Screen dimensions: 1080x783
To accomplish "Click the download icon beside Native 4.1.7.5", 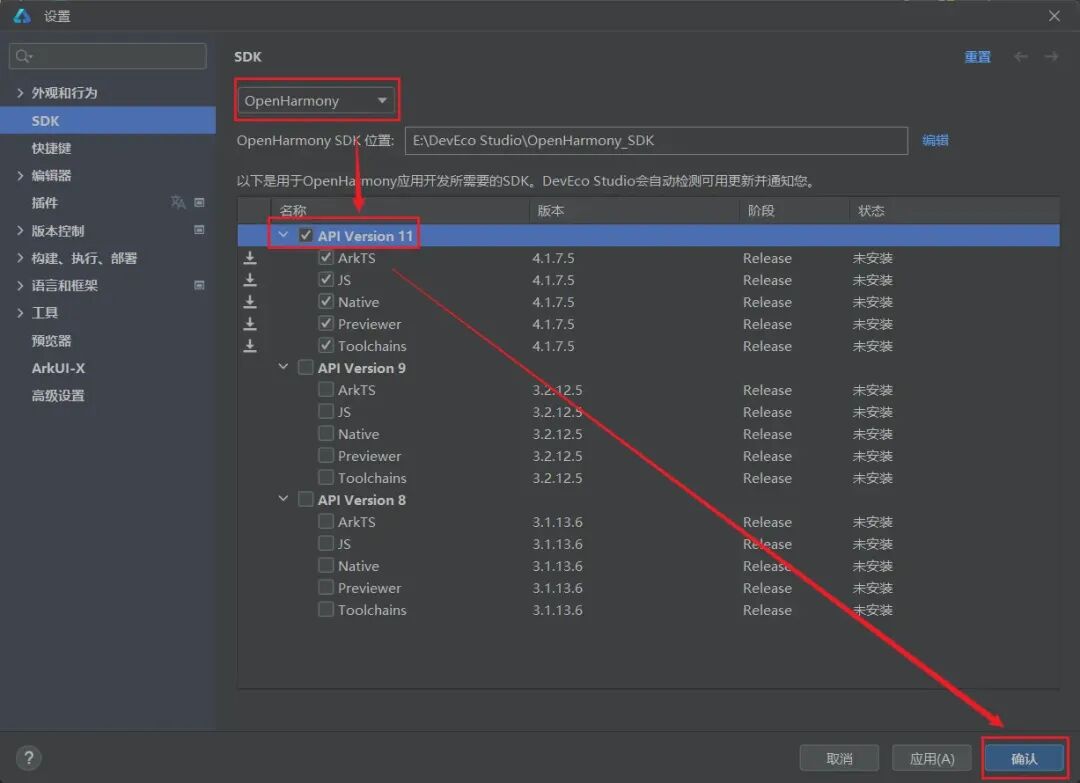I will (250, 302).
